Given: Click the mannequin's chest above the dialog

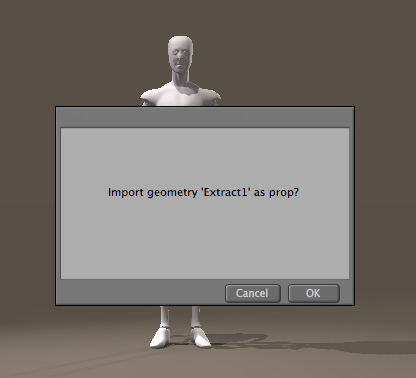Looking at the screenshot, I should [180, 97].
